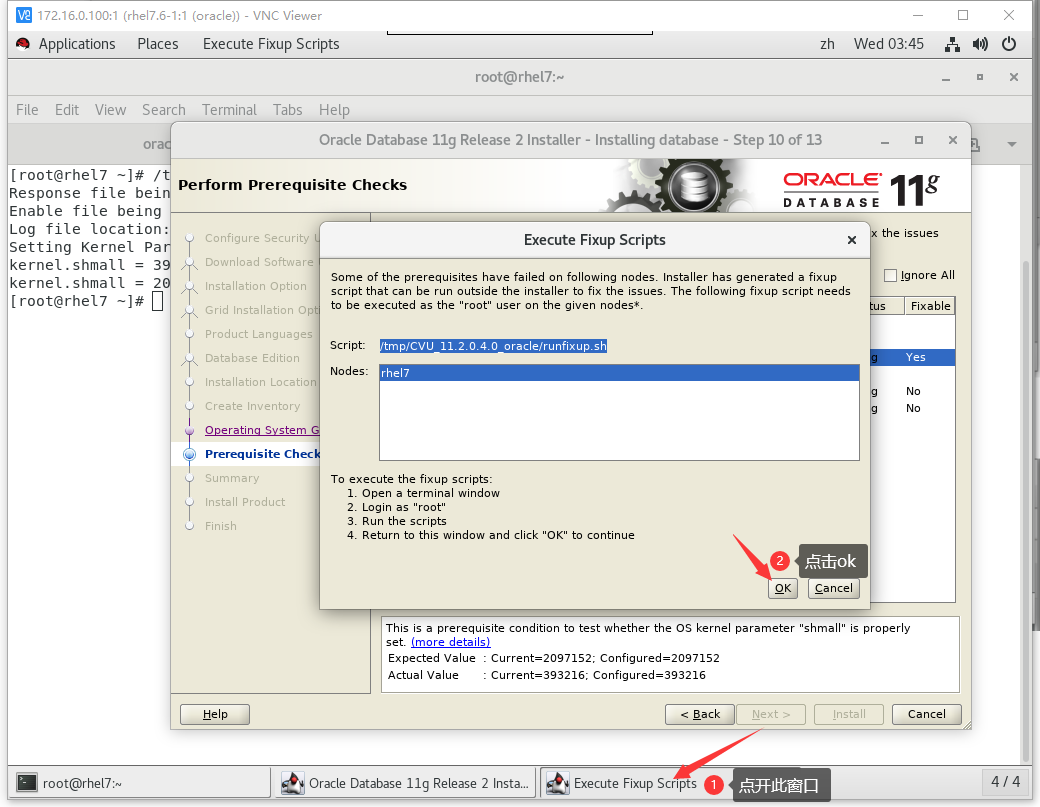Select the Prerequisite Checks step

(x=262, y=454)
